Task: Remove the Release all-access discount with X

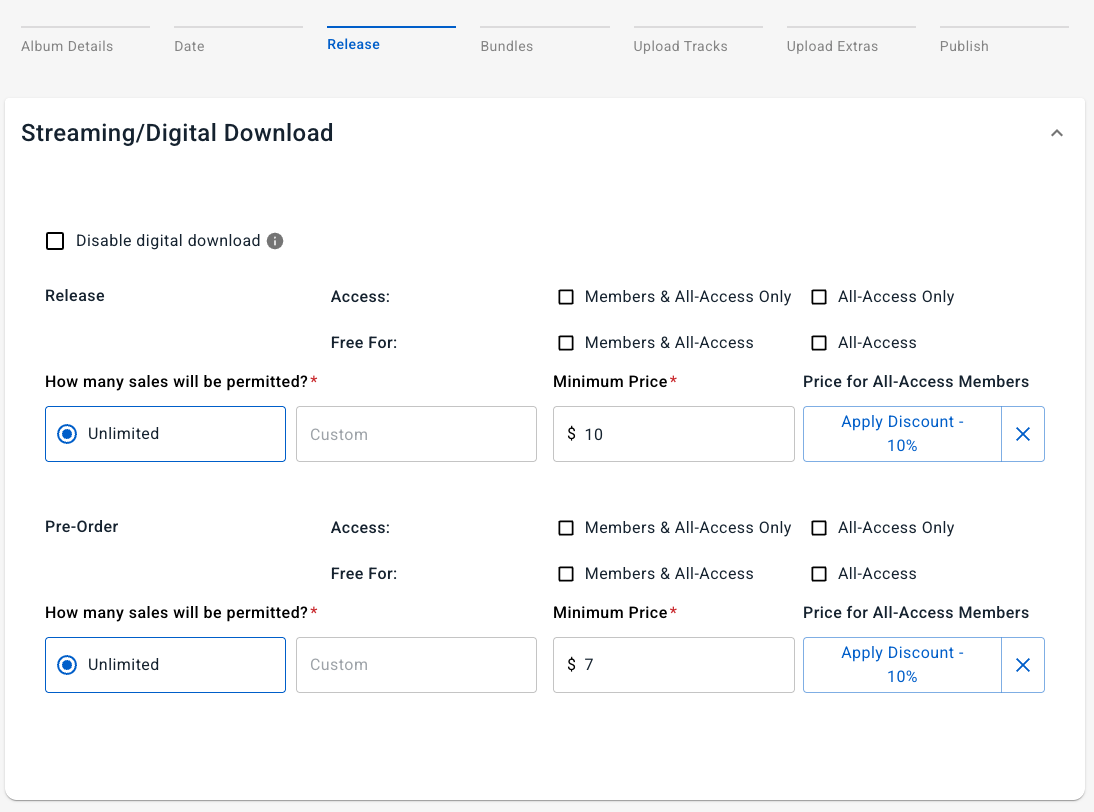Action: [x=1022, y=434]
